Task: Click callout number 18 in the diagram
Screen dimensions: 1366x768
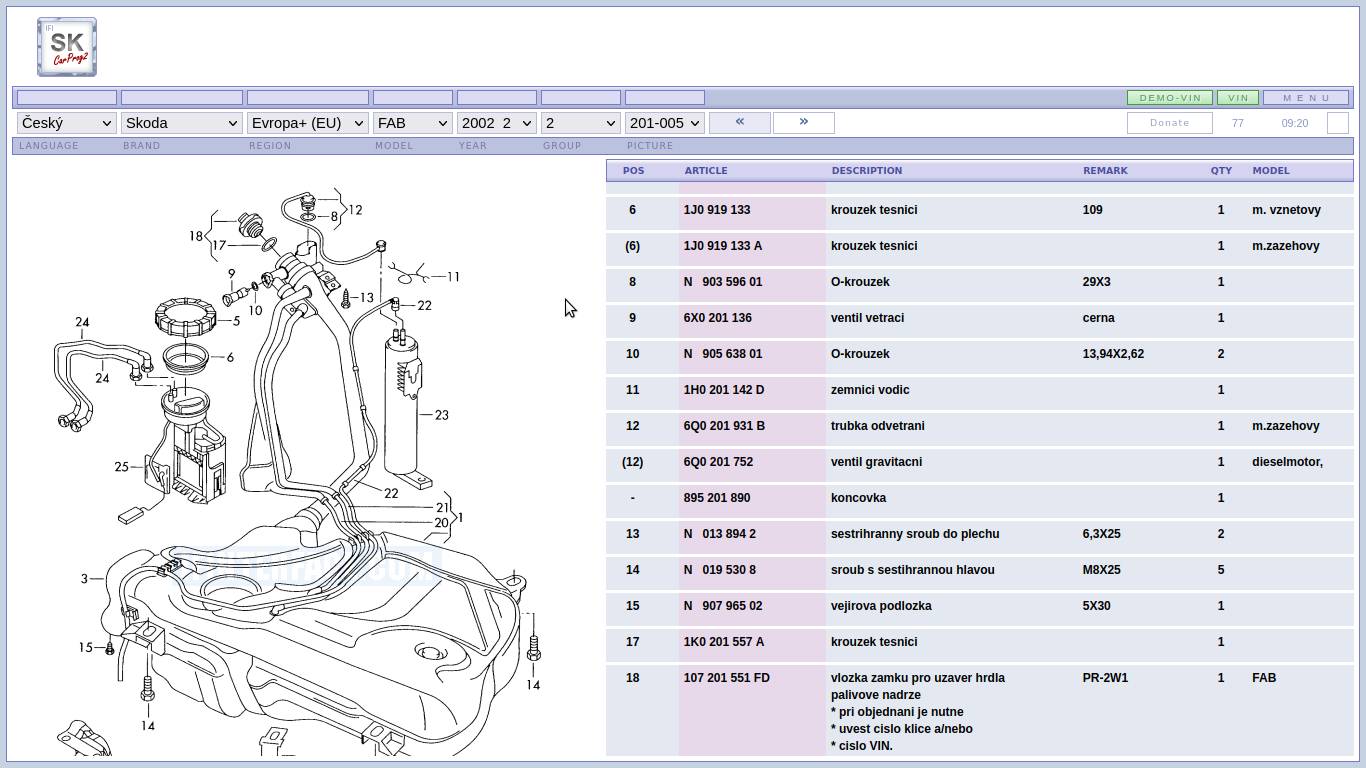Action: click(196, 237)
